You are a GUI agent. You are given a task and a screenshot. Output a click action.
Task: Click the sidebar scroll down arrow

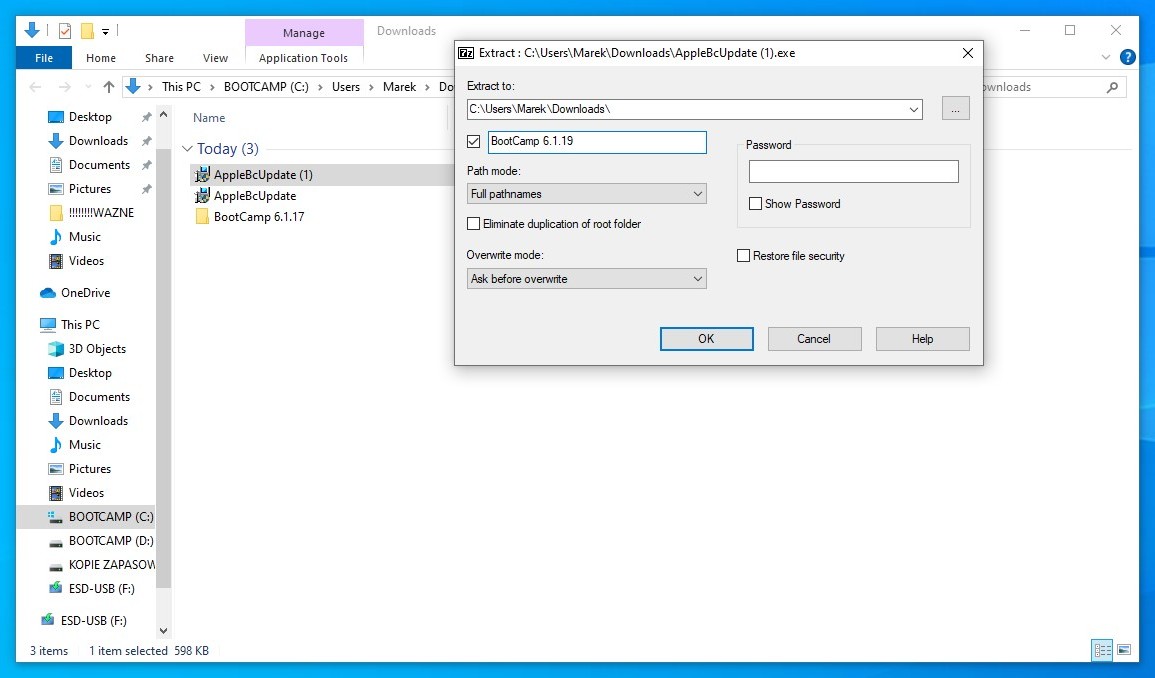coord(164,631)
